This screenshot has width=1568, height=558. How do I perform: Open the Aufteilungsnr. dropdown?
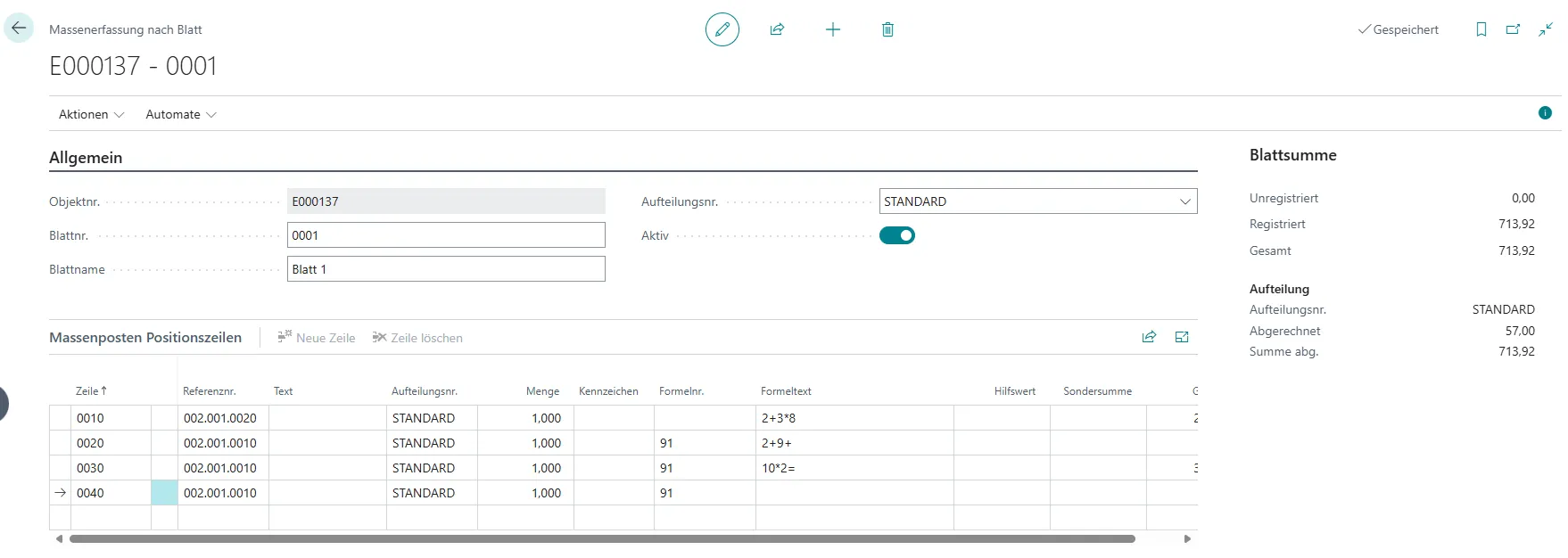point(1184,201)
